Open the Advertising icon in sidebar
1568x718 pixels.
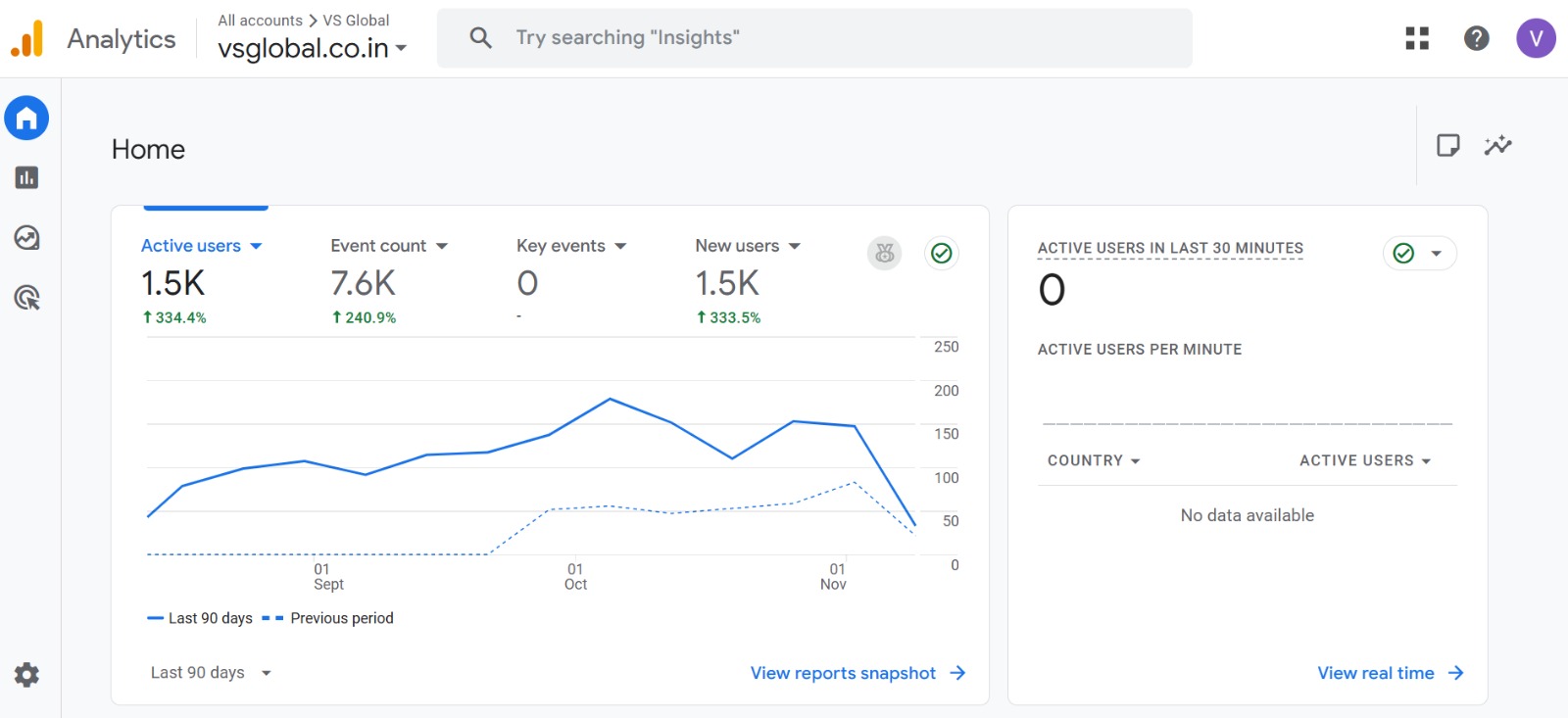pyautogui.click(x=26, y=298)
